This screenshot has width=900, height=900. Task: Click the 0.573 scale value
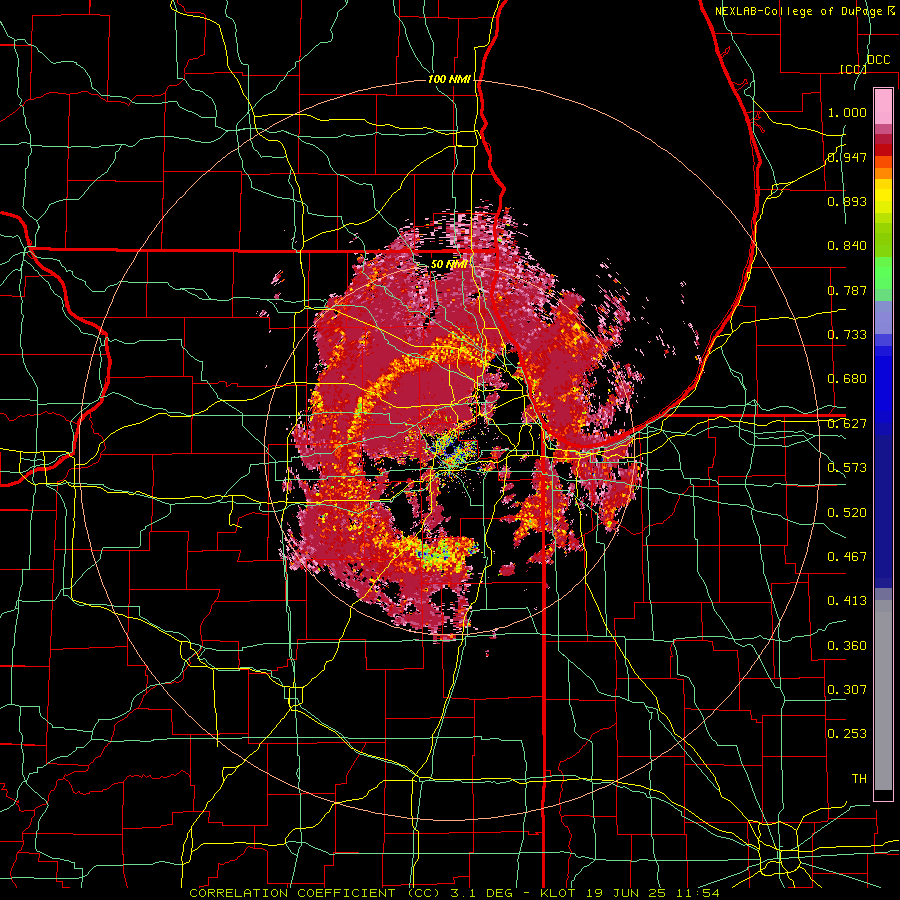pyautogui.click(x=847, y=468)
